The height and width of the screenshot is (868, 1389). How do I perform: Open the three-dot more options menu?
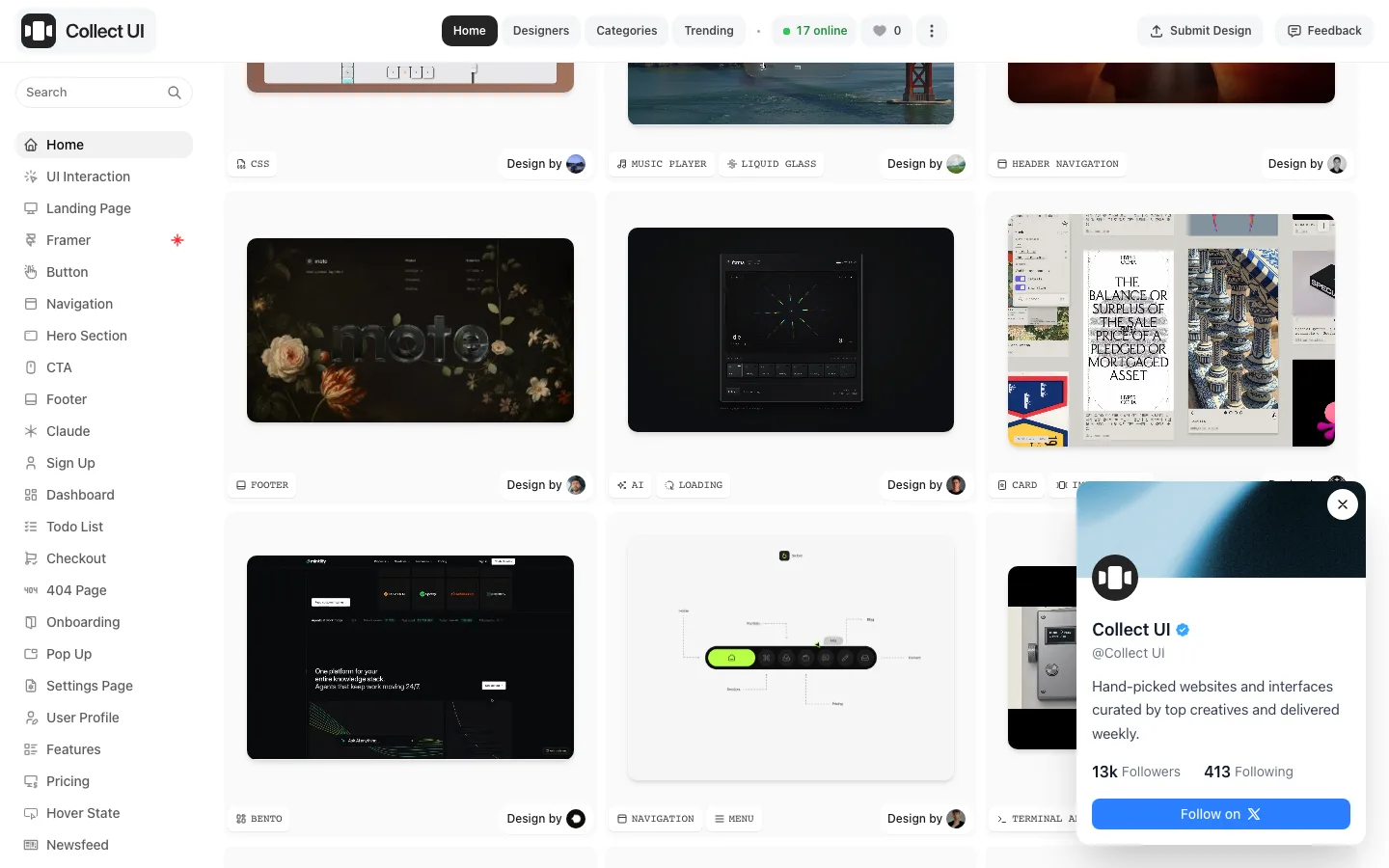pyautogui.click(x=932, y=31)
